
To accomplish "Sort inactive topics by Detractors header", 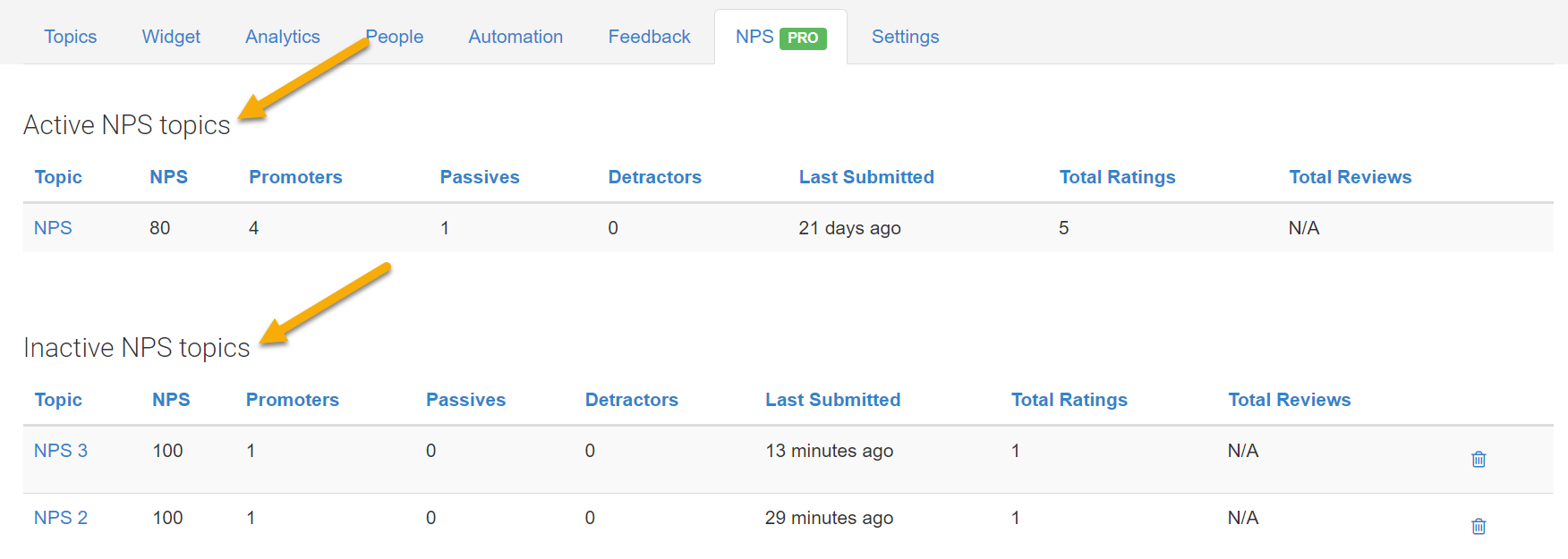I will click(x=631, y=400).
